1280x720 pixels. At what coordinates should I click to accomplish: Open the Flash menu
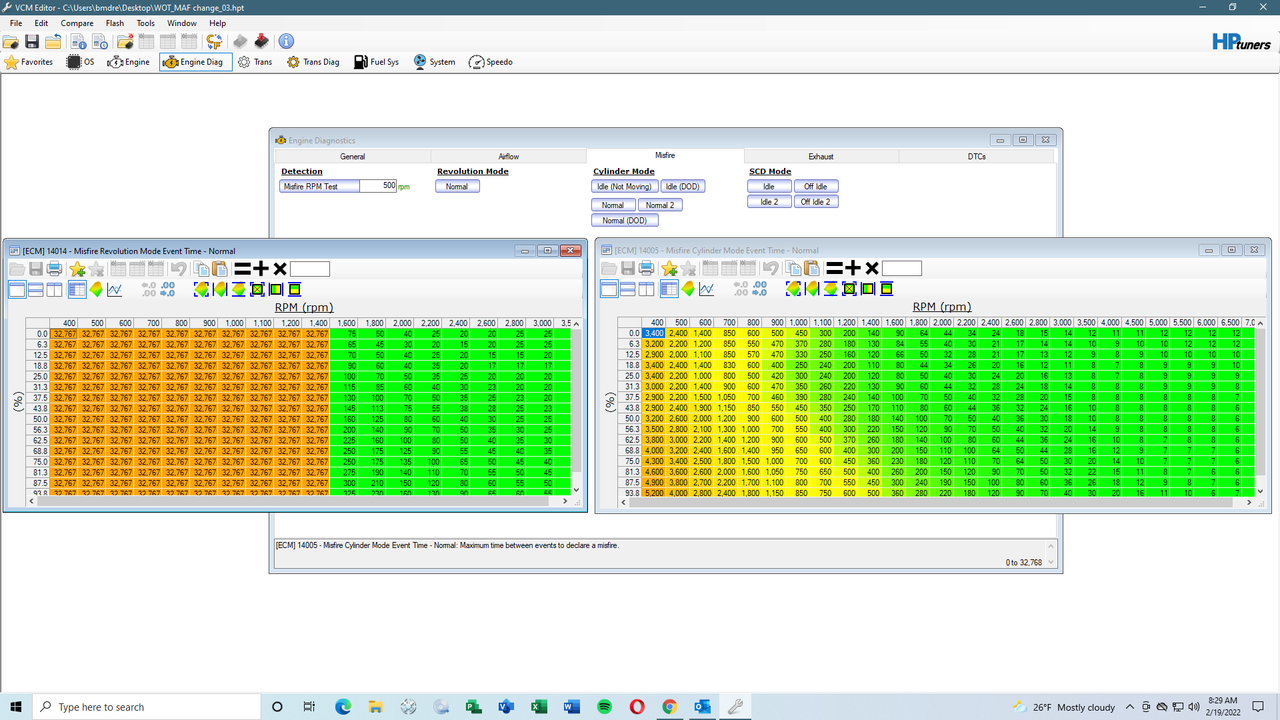point(115,23)
